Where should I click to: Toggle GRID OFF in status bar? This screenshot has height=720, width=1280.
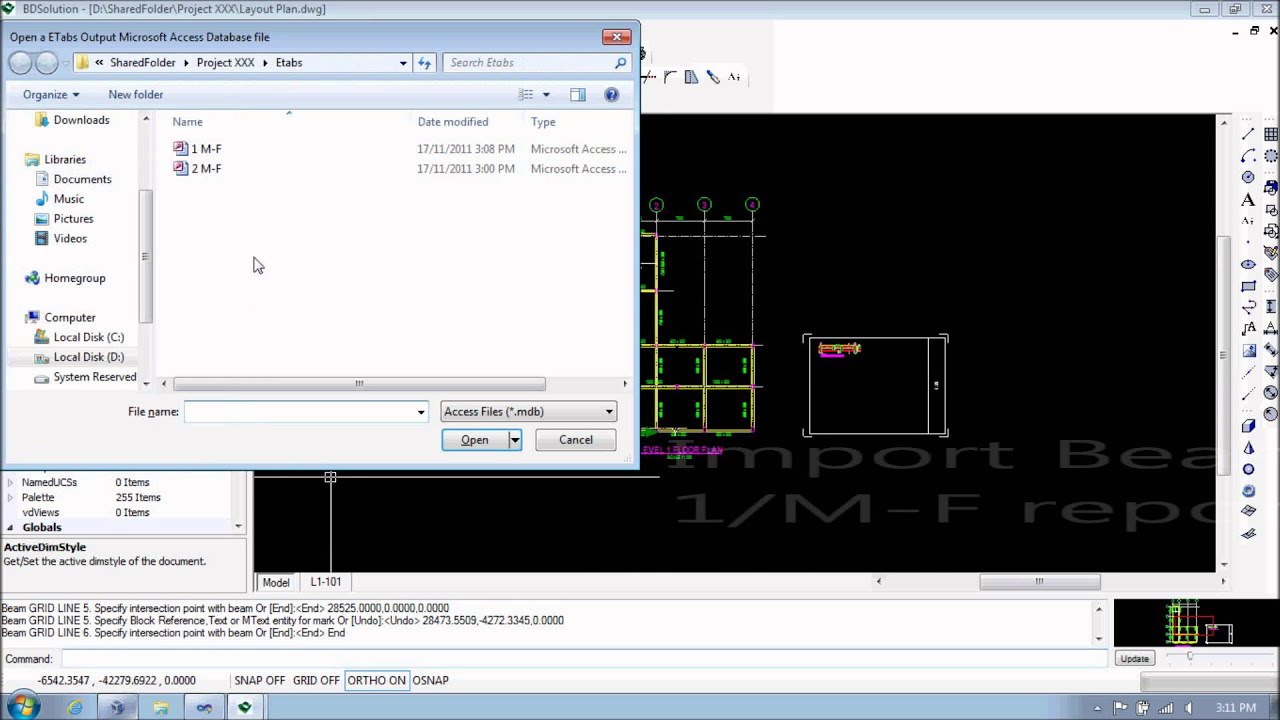[316, 680]
